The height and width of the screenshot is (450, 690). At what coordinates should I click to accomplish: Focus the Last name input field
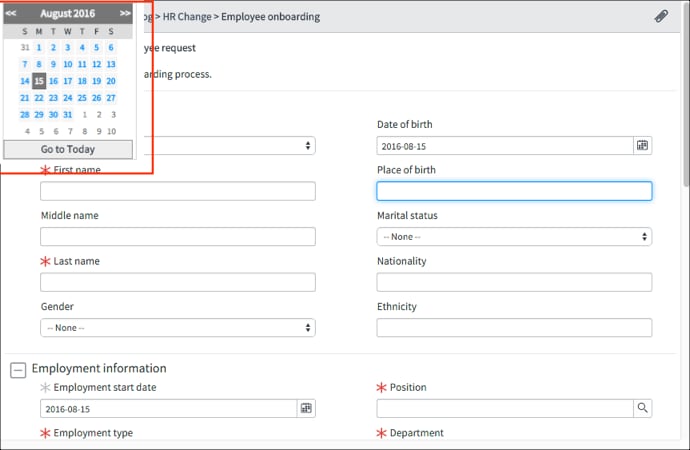click(x=178, y=282)
